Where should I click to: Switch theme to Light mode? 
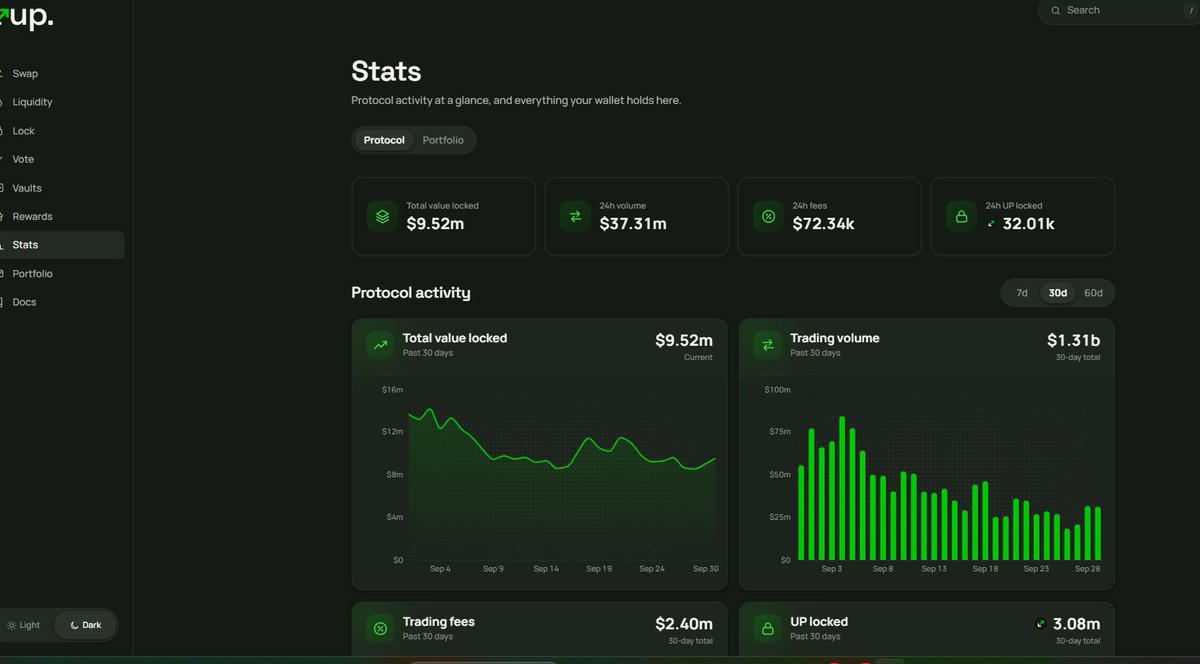pyautogui.click(x=25, y=625)
